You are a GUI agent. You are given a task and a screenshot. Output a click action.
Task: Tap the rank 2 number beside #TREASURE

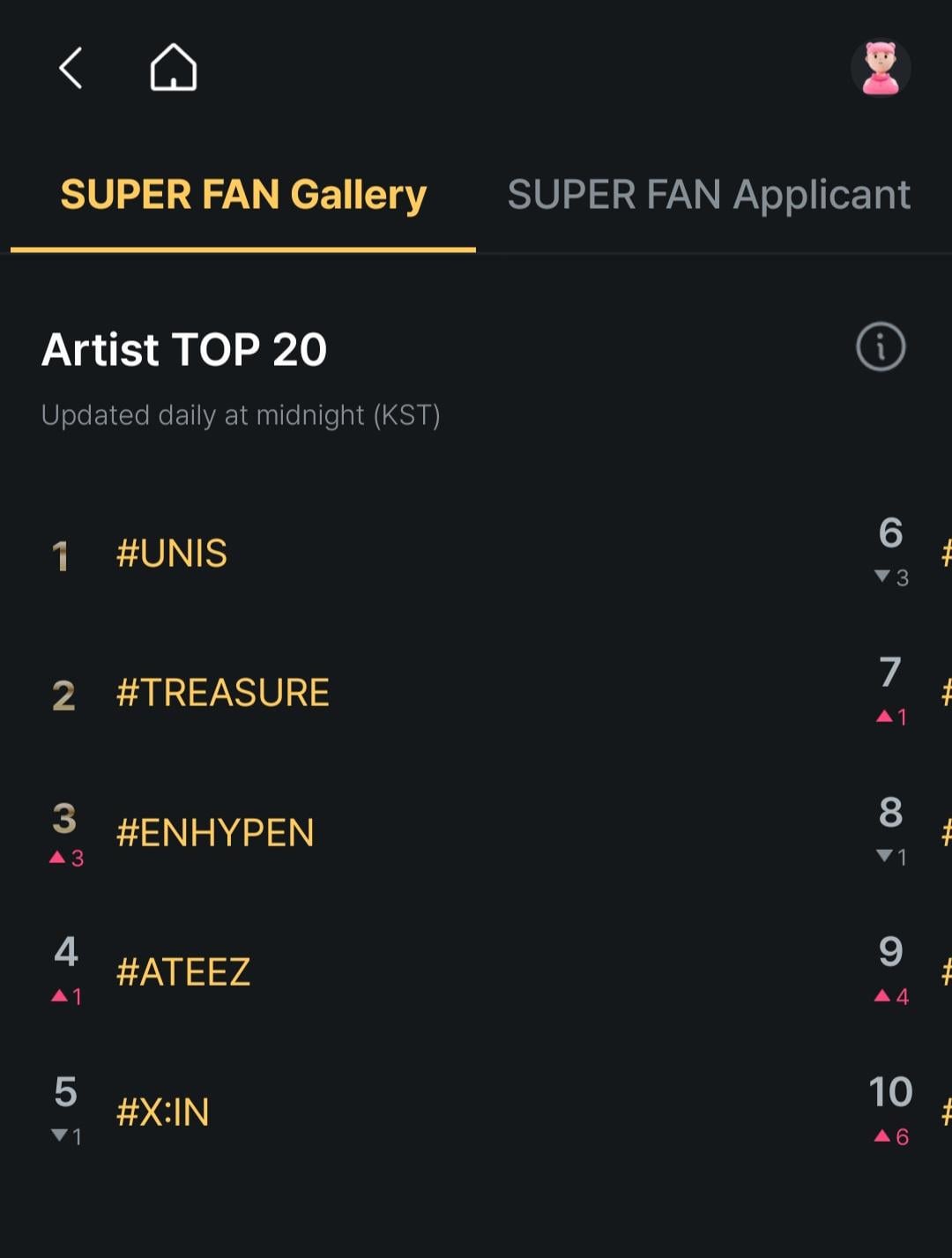(63, 696)
